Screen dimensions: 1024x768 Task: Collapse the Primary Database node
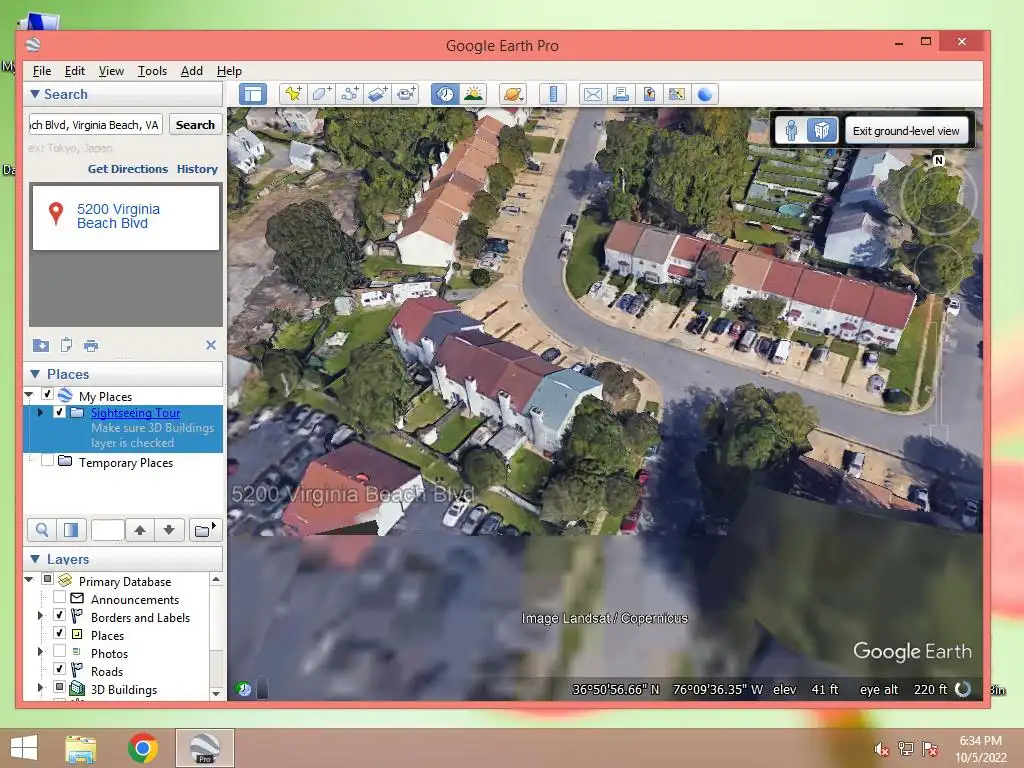click(x=29, y=579)
